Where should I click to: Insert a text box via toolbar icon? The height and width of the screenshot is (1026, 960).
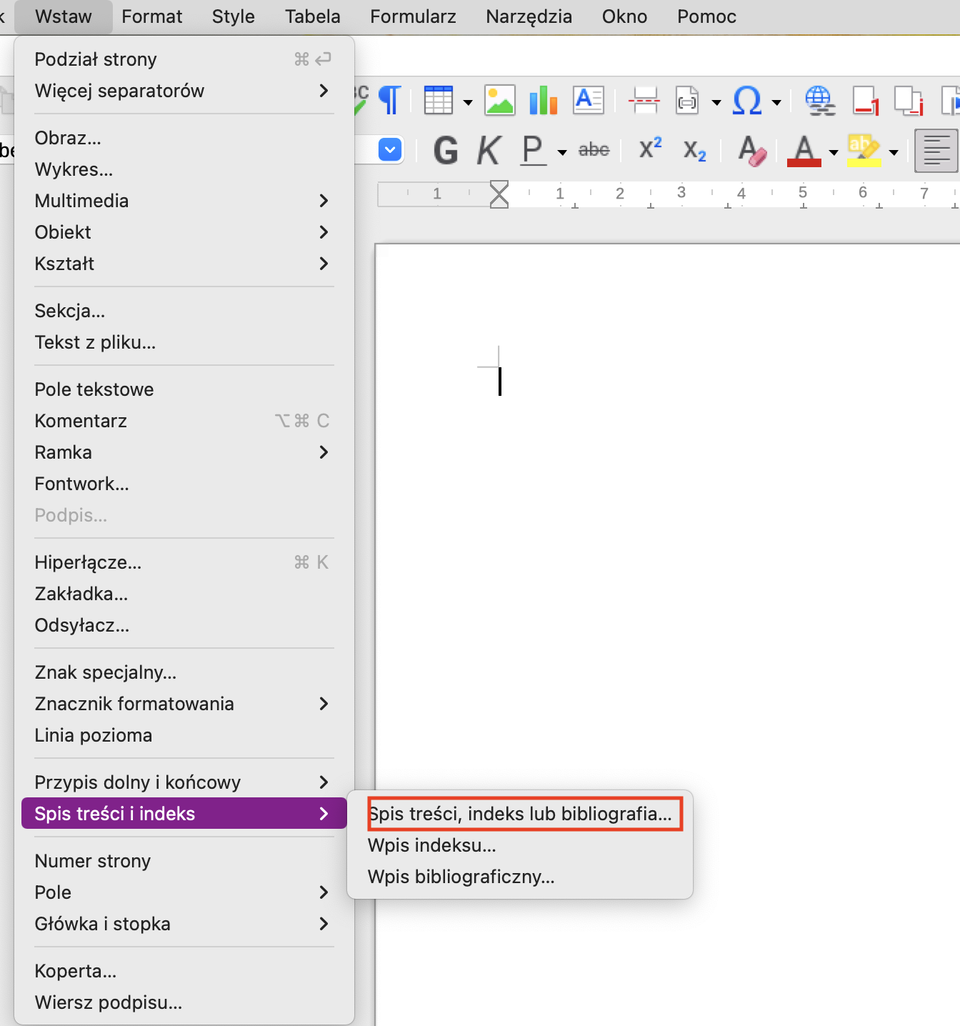(x=588, y=100)
